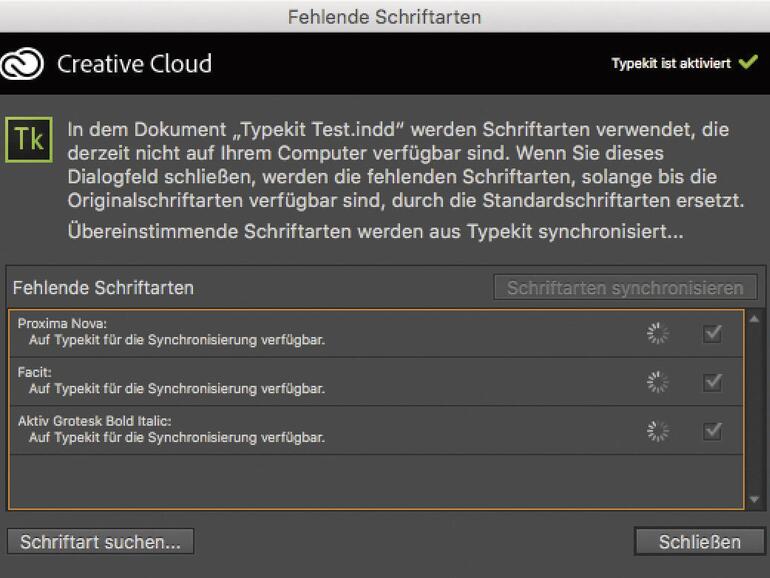The image size is (770, 578).
Task: Click the green Typekit activated checkmark
Action: point(748,62)
